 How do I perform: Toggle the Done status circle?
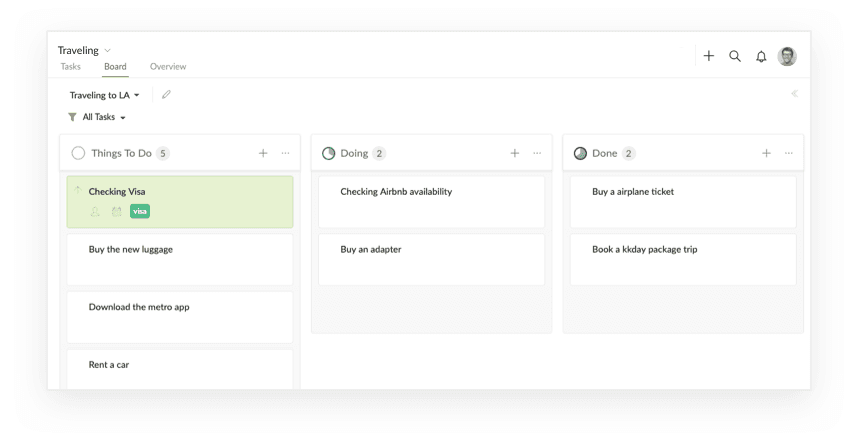coord(580,153)
